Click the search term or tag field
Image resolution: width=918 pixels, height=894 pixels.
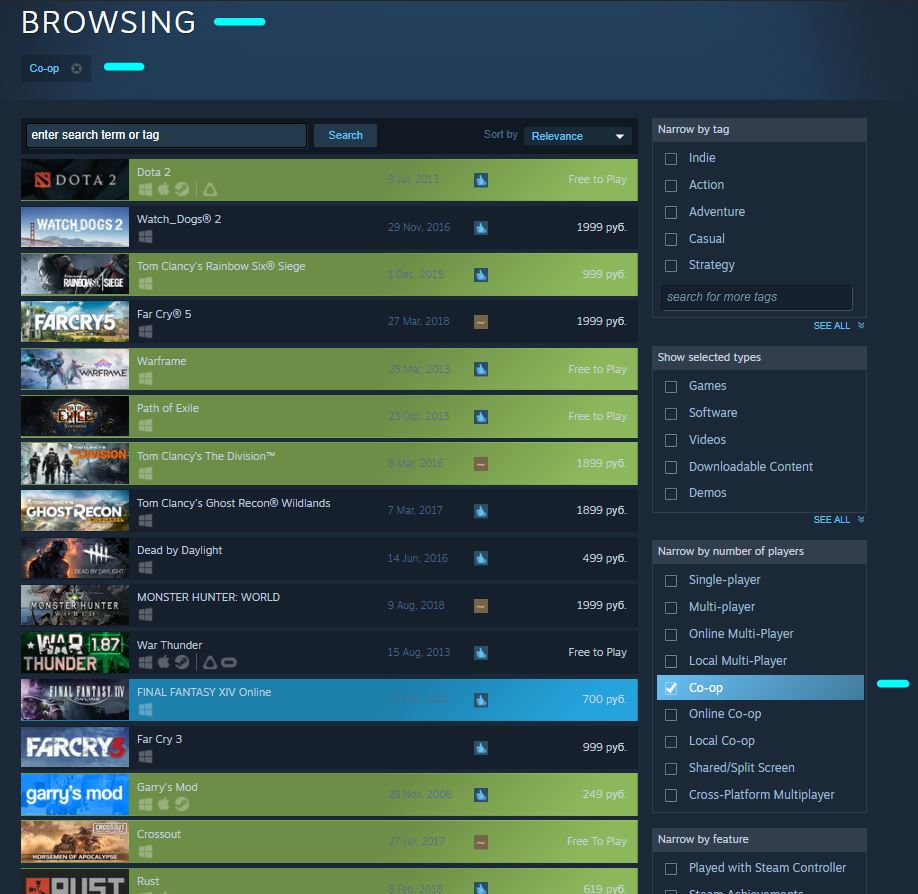click(x=166, y=135)
